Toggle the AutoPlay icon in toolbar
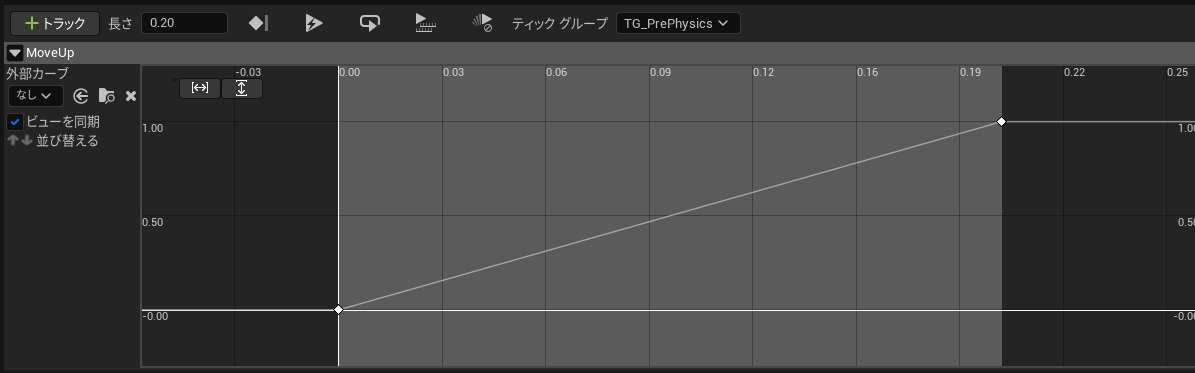The image size is (1195, 373). (314, 23)
